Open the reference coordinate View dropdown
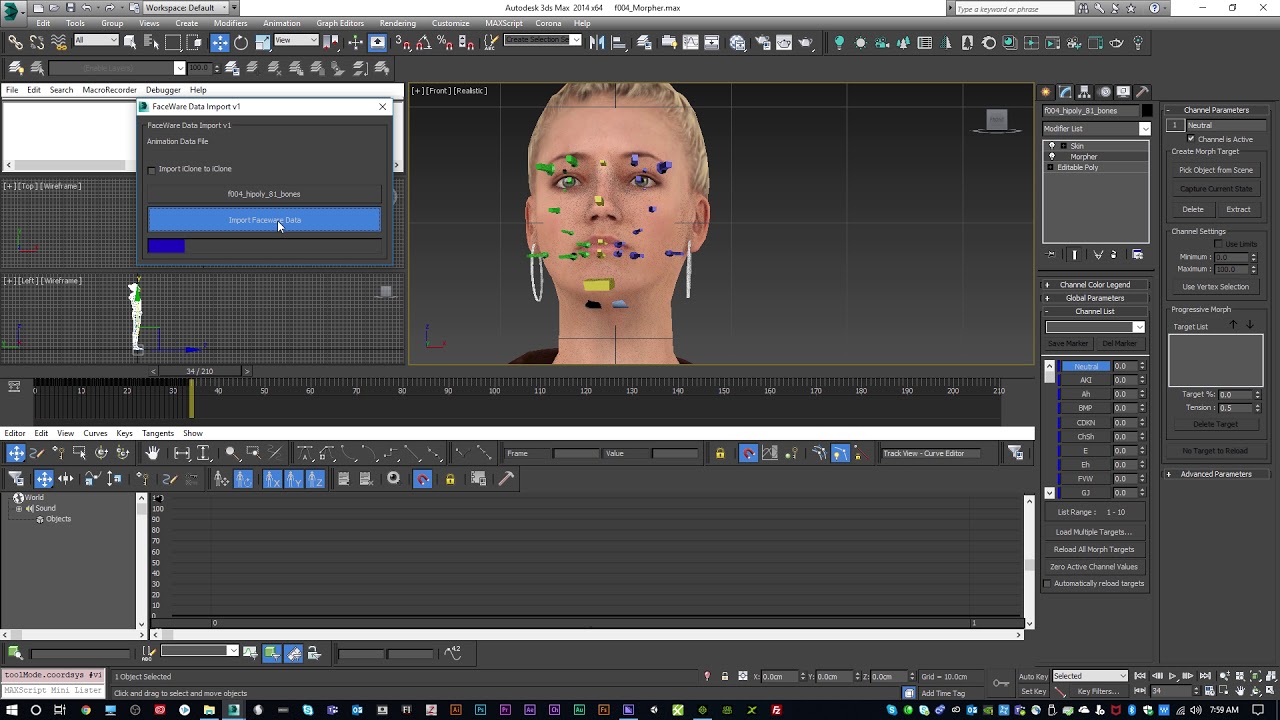 (296, 41)
